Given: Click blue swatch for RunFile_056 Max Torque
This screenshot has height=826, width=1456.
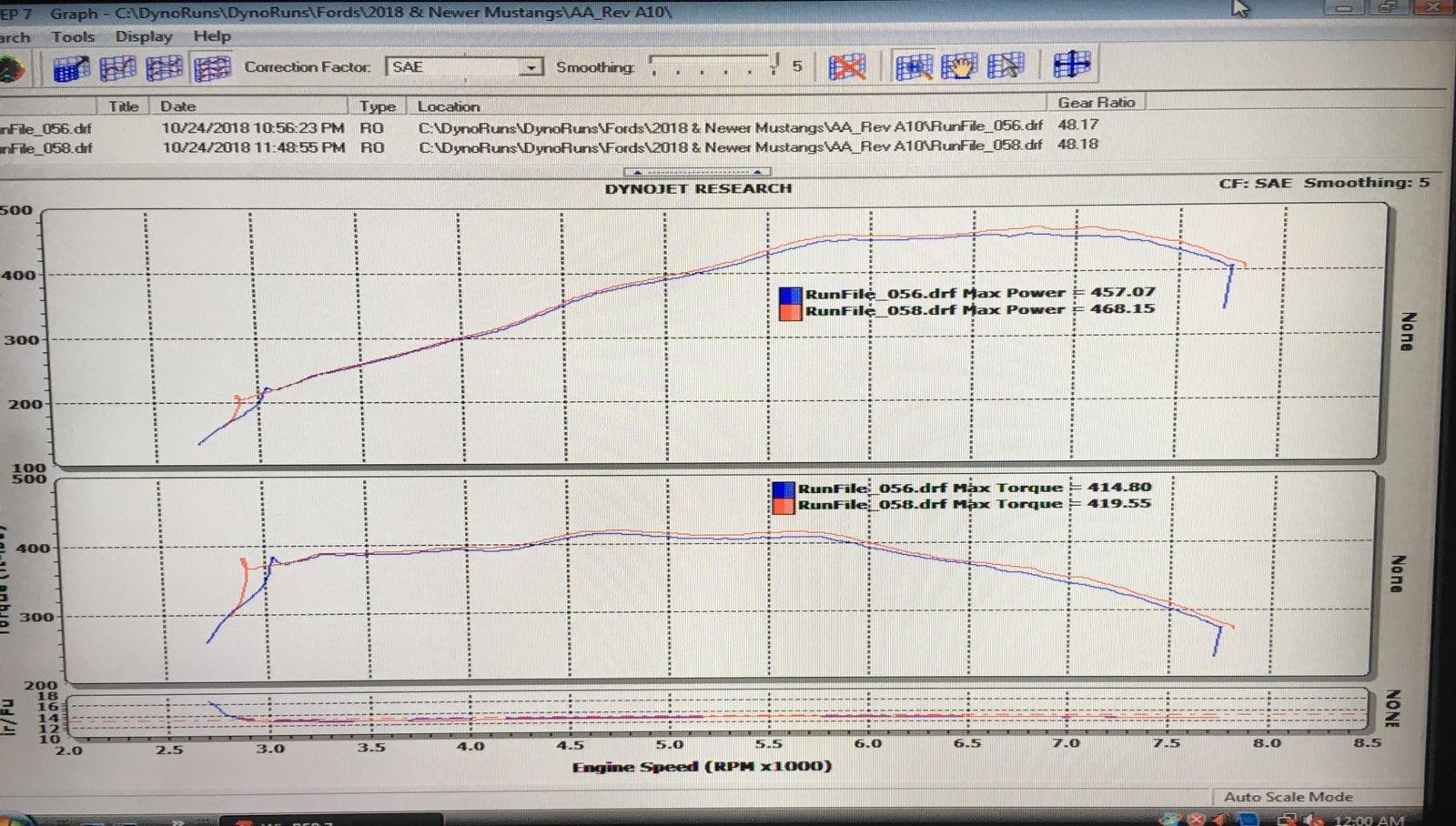Looking at the screenshot, I should (x=783, y=489).
